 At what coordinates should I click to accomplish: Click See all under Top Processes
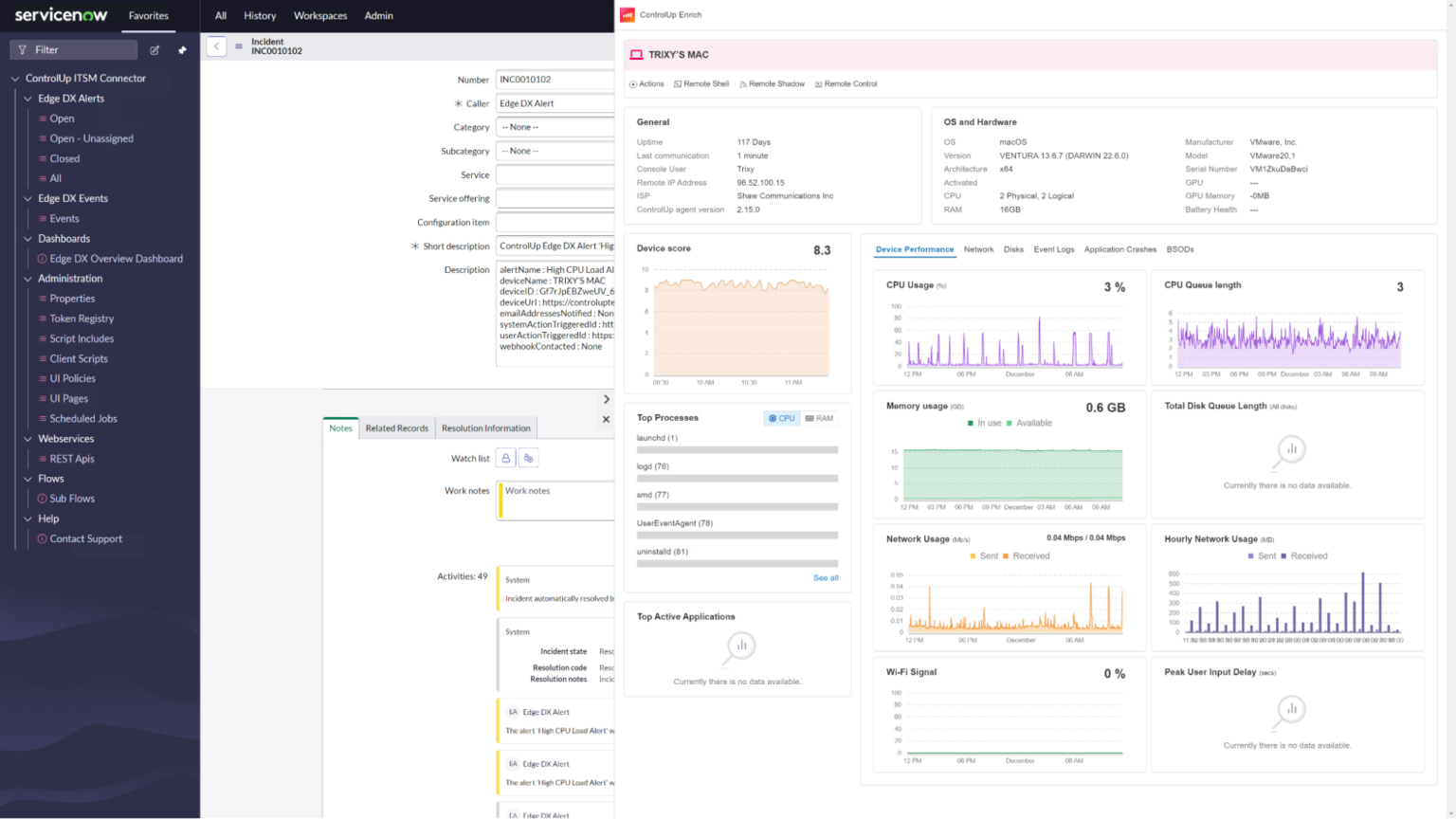coord(825,577)
